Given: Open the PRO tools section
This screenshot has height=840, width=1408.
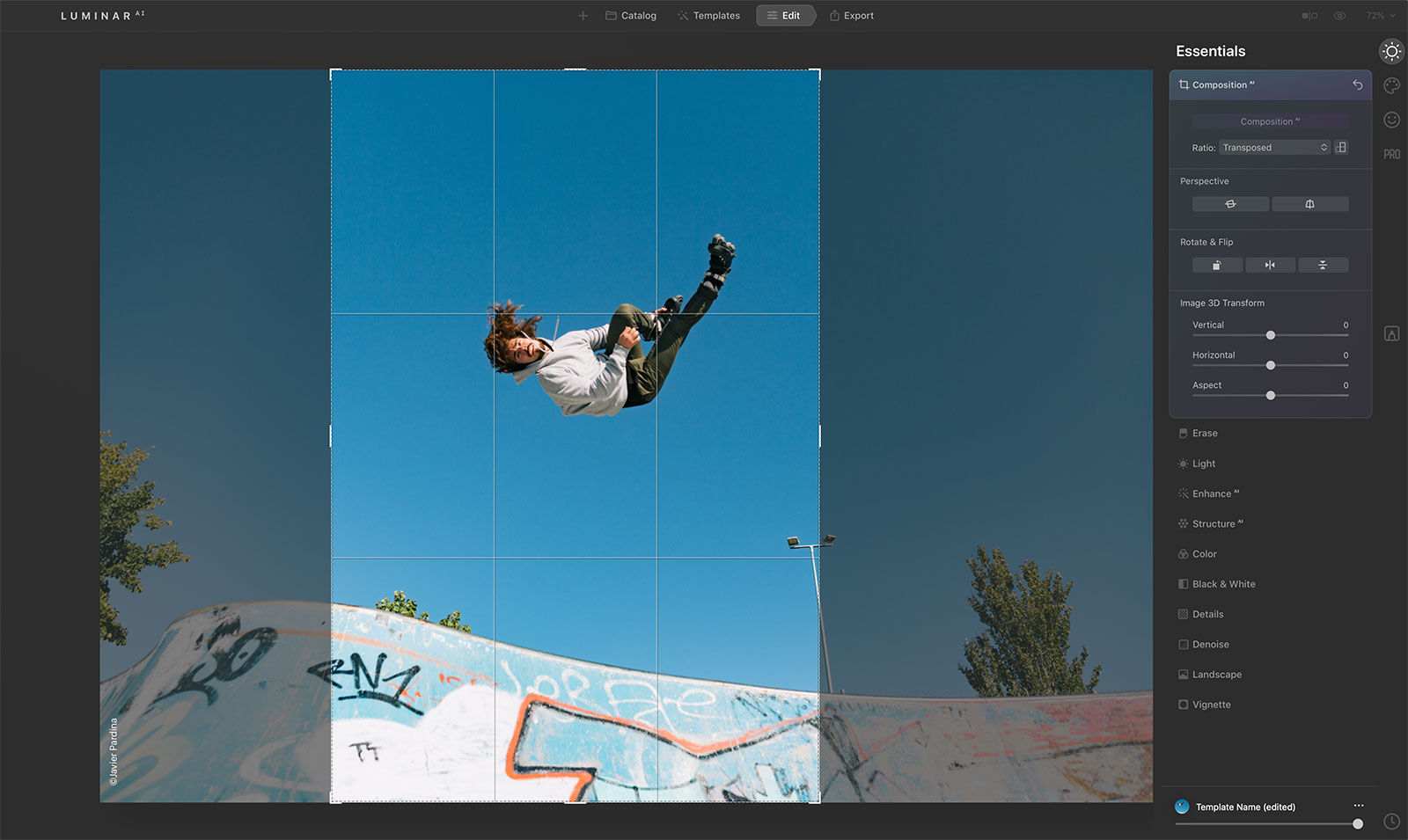Looking at the screenshot, I should 1391,154.
